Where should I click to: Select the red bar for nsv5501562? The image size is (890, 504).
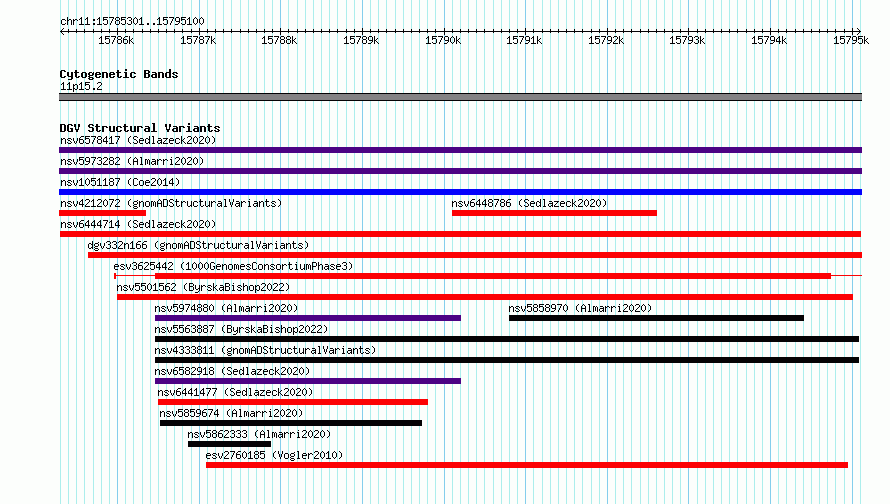(x=485, y=297)
